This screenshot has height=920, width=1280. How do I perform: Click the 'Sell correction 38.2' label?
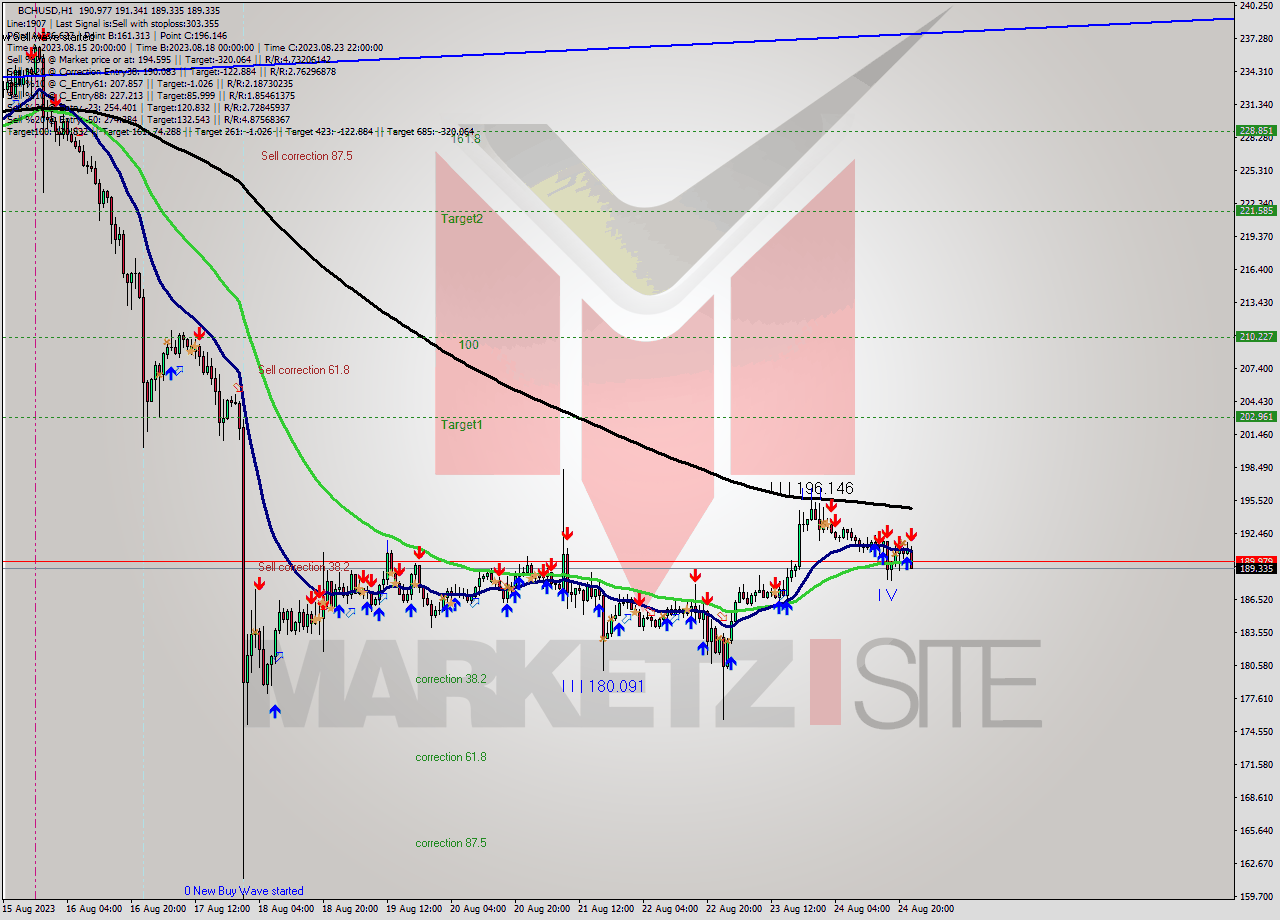(x=304, y=567)
